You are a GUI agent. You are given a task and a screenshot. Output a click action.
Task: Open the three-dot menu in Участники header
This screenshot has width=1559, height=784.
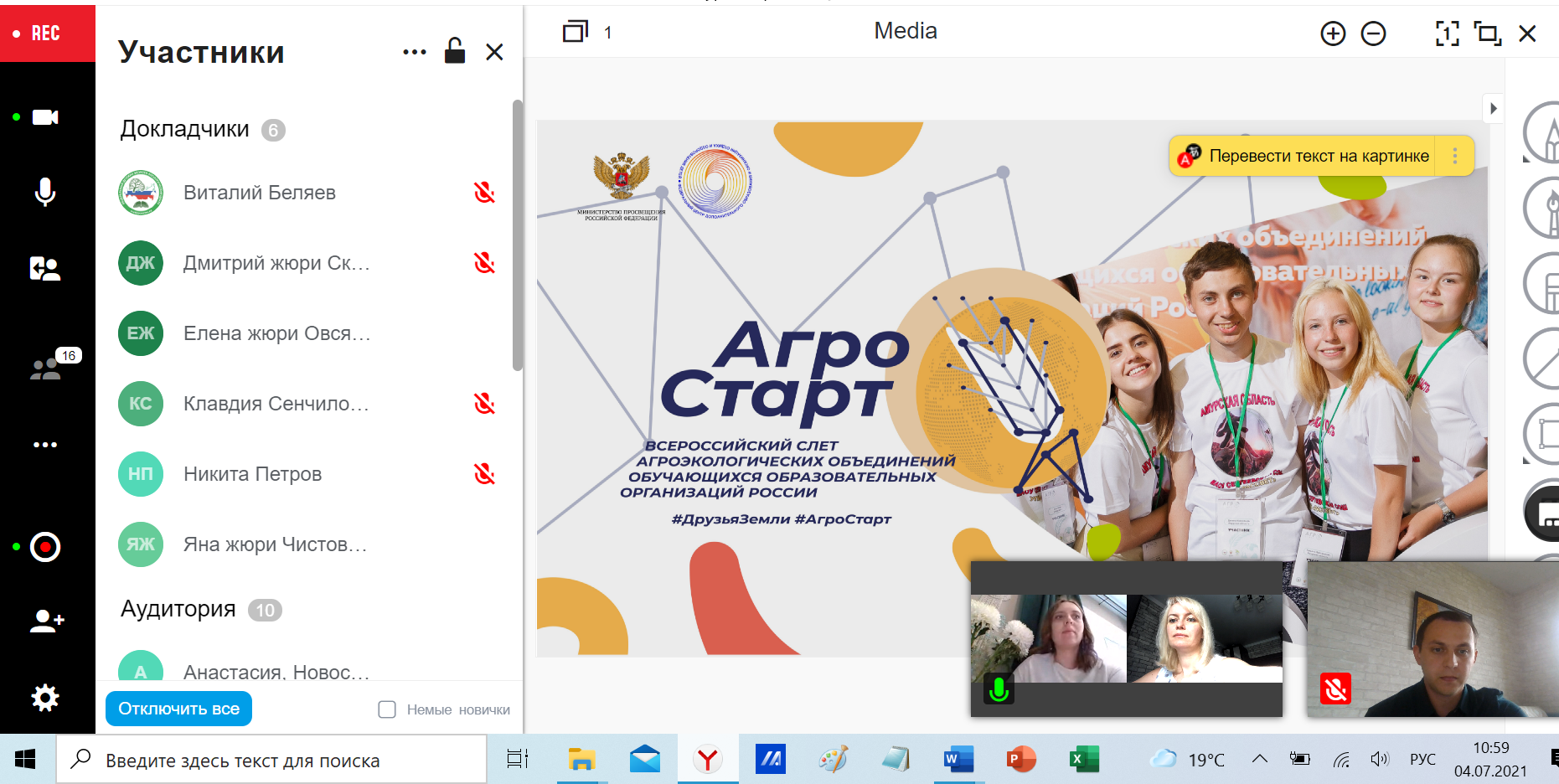click(x=414, y=52)
